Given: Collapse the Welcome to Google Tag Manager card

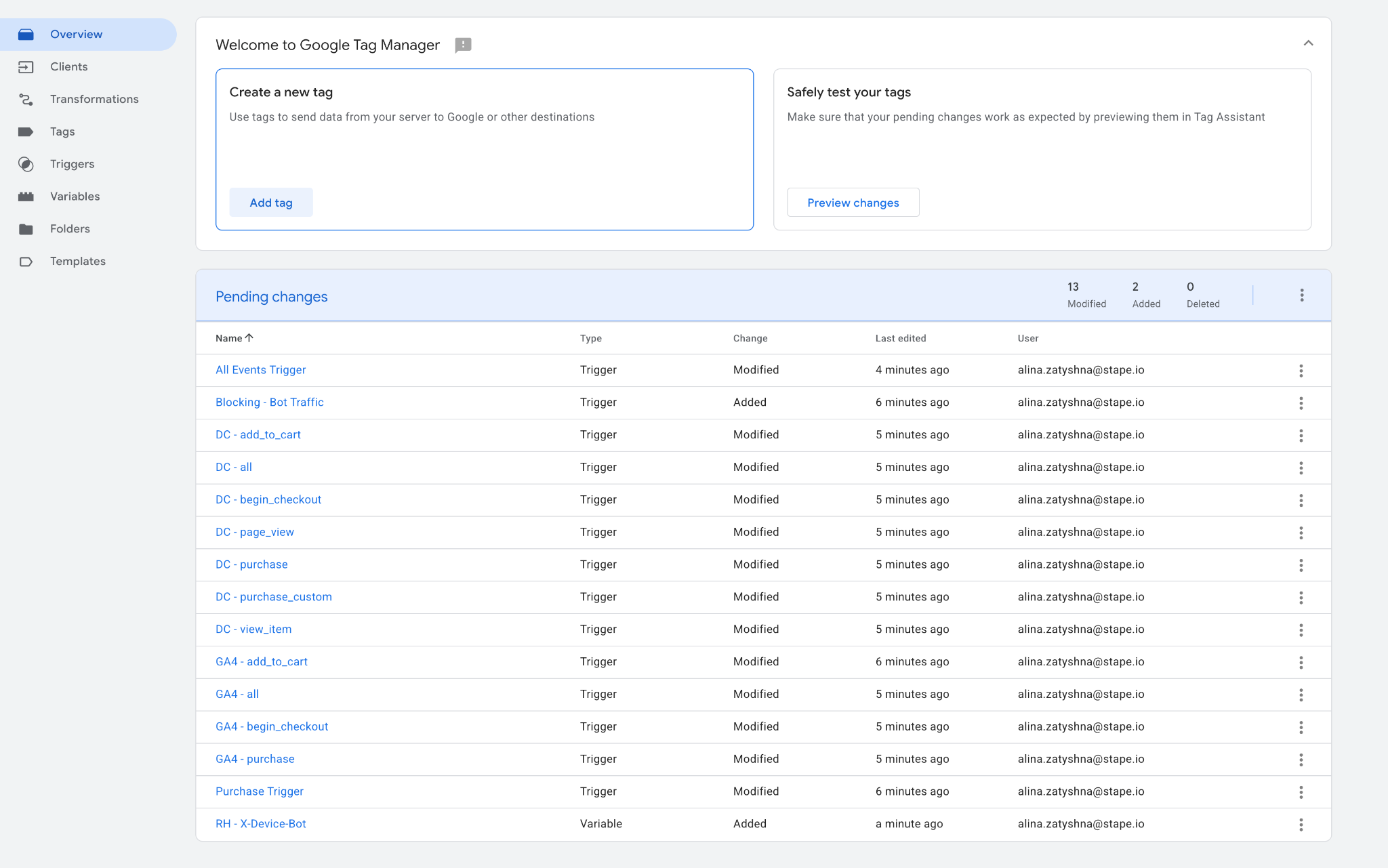Looking at the screenshot, I should pyautogui.click(x=1308, y=43).
